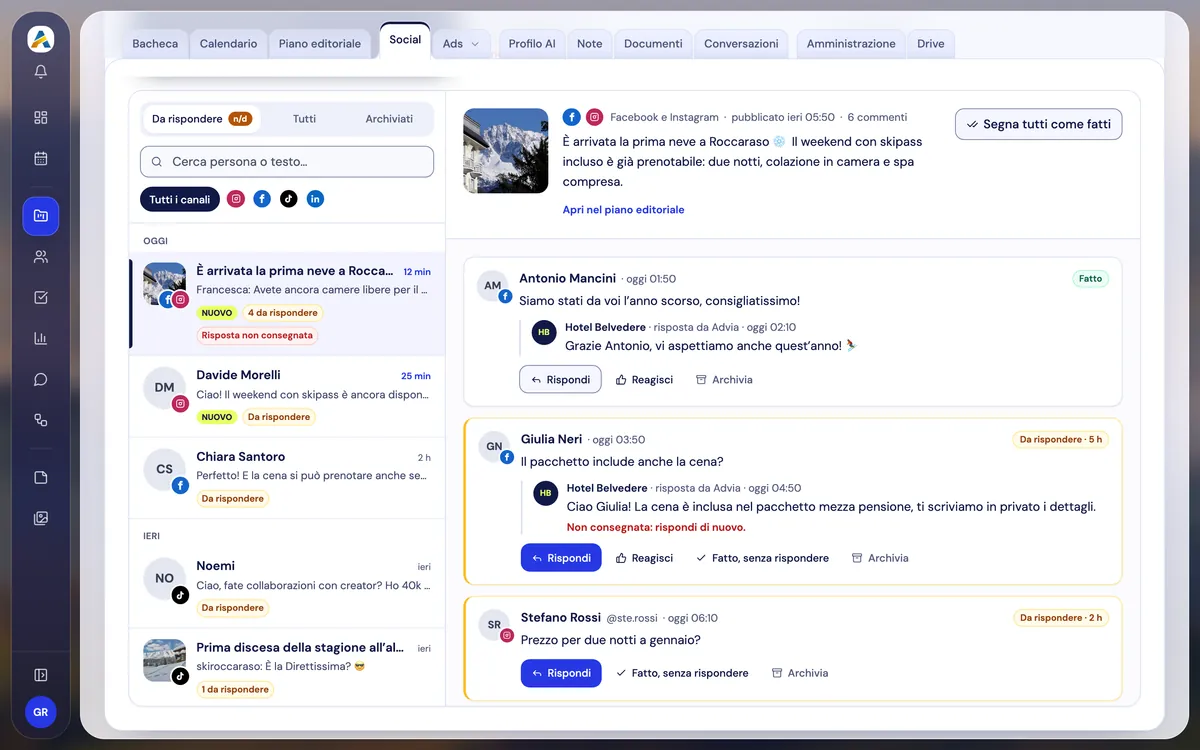Switch to the Bacheca tab
This screenshot has height=750, width=1200.
pyautogui.click(x=155, y=44)
